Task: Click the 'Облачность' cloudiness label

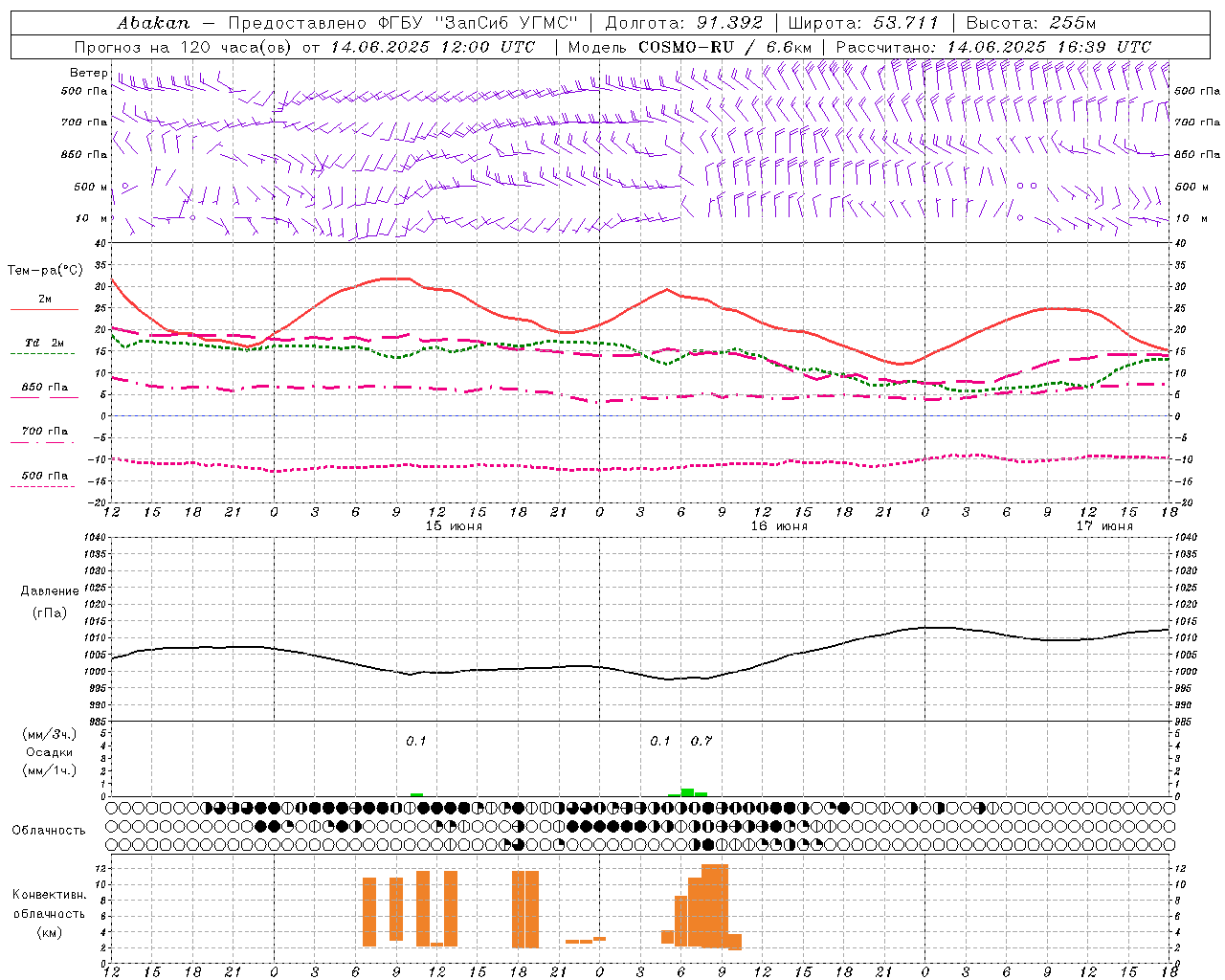Action: (x=49, y=831)
